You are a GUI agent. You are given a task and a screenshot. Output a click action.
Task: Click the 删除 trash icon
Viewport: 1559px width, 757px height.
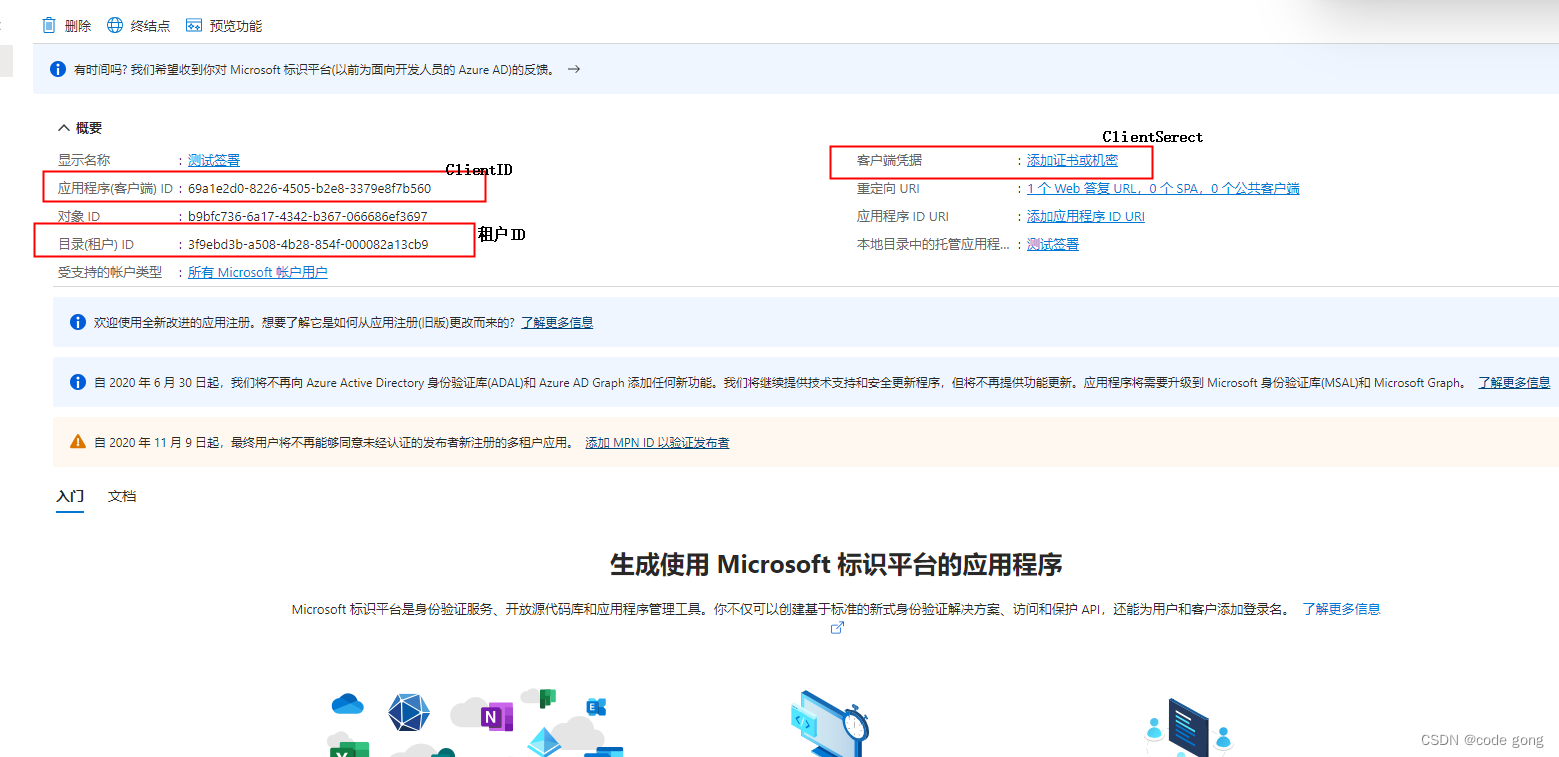click(x=49, y=25)
